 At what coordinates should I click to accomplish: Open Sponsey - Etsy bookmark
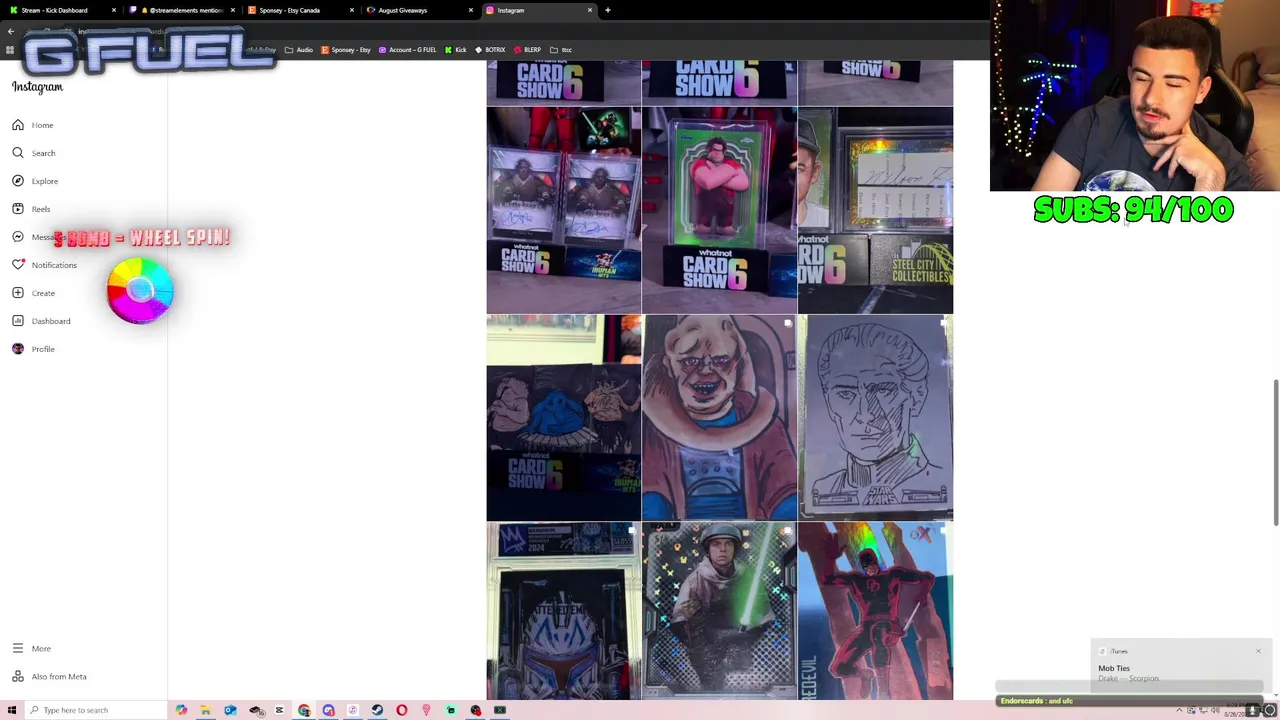click(x=345, y=50)
